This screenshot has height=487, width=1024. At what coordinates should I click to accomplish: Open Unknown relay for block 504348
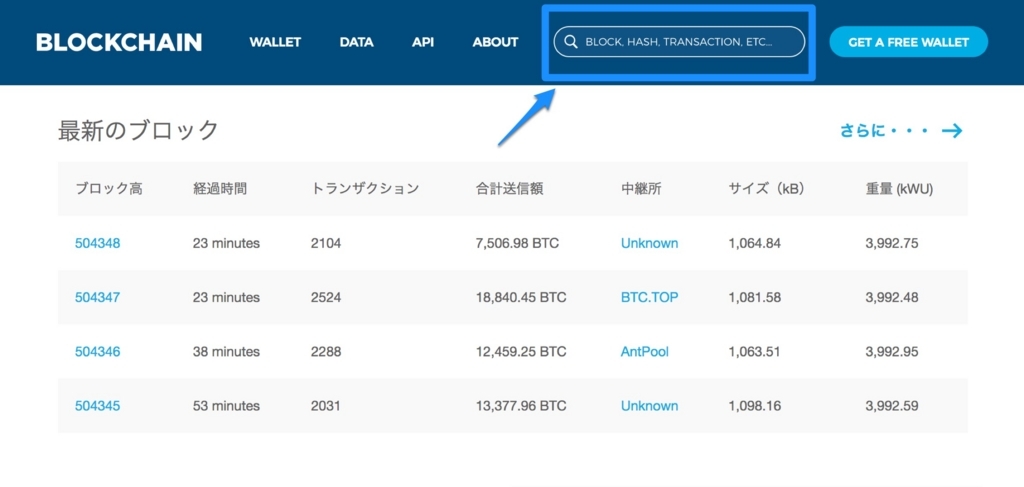(649, 244)
